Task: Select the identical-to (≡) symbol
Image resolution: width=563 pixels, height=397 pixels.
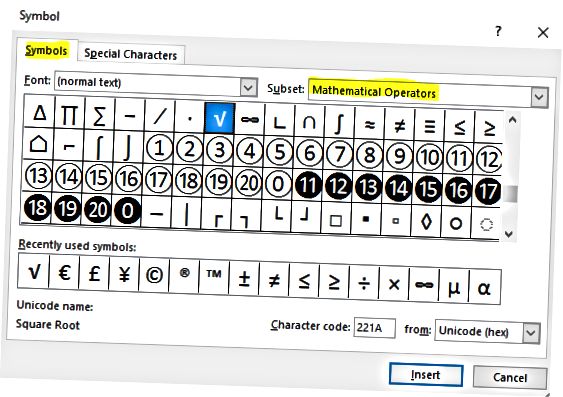Action: [x=430, y=126]
